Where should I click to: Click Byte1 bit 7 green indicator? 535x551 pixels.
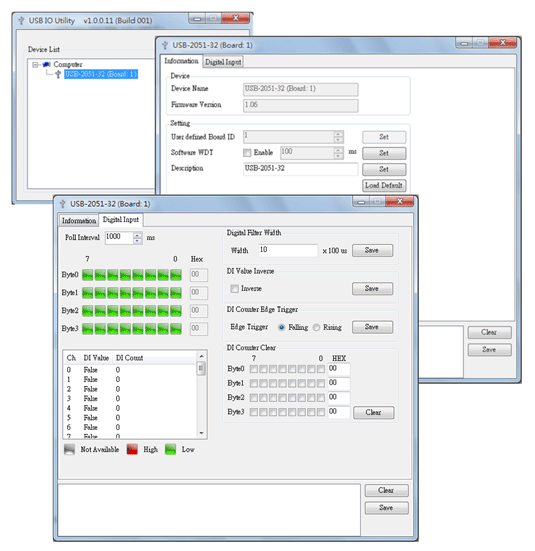[x=88, y=293]
